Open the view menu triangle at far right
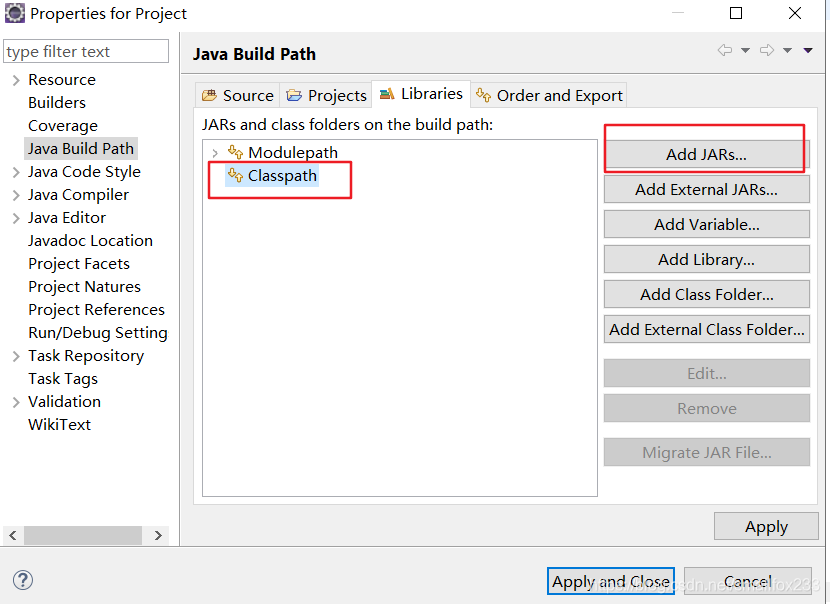 click(x=808, y=50)
